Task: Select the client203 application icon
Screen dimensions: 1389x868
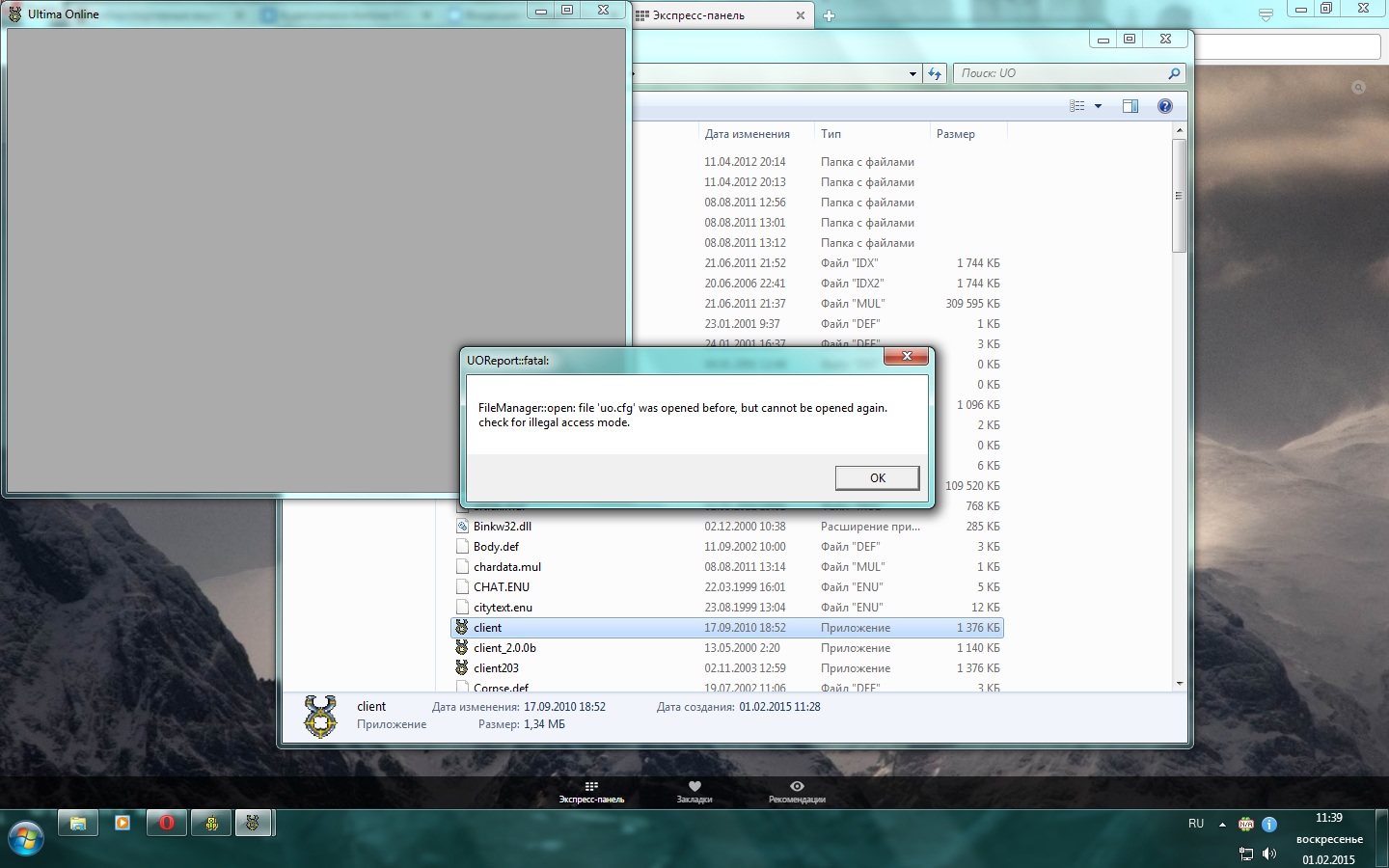Action: [x=462, y=667]
